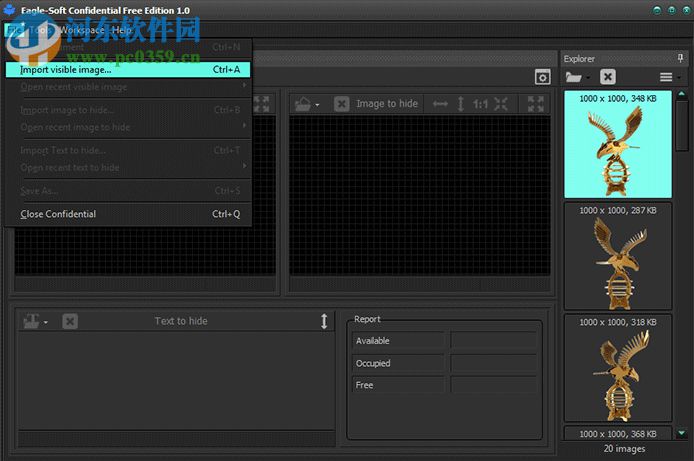The height and width of the screenshot is (461, 694).
Task: Maximize Image to hide panel
Action: (536, 104)
